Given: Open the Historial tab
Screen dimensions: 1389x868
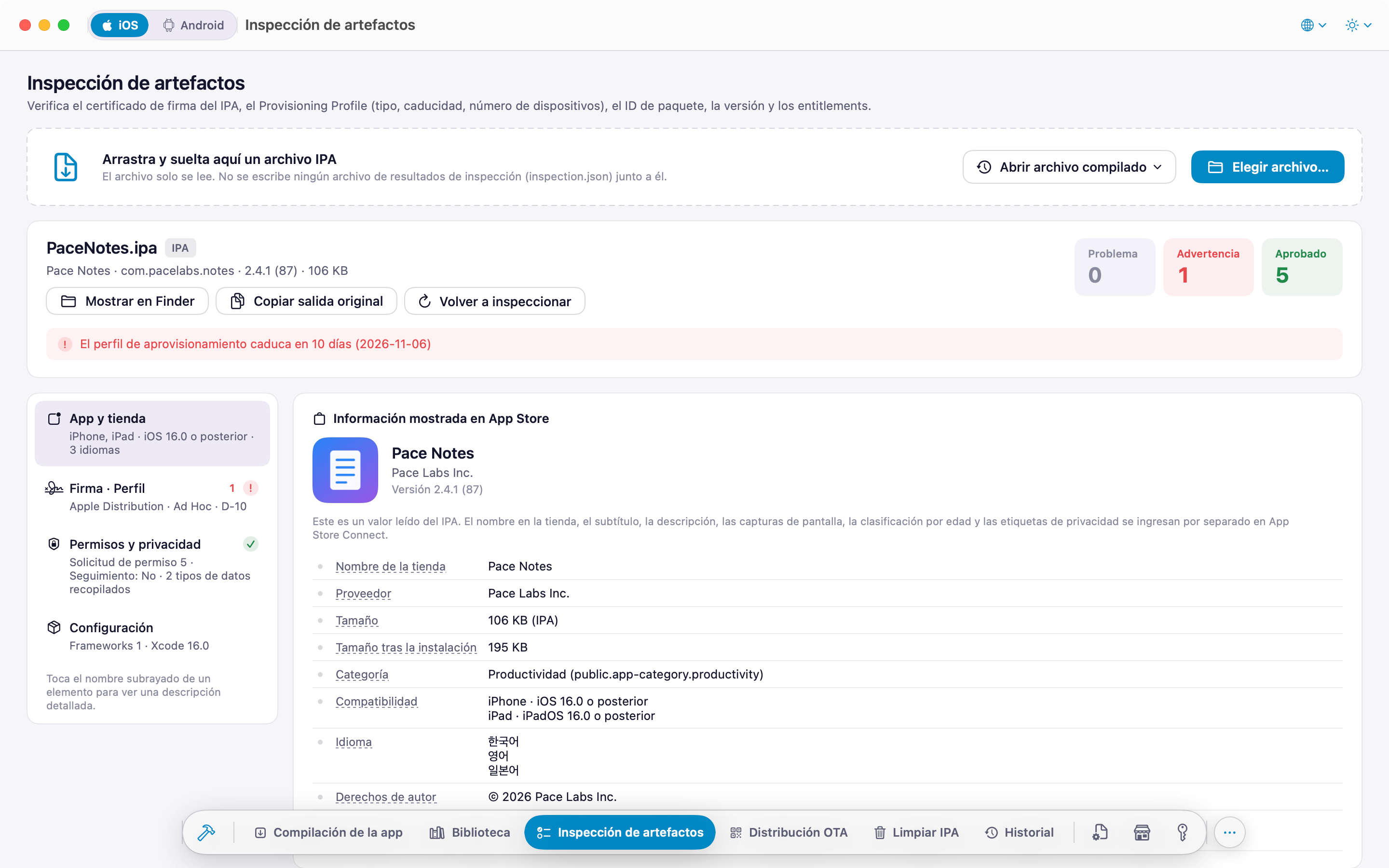Looking at the screenshot, I should click(x=1020, y=832).
